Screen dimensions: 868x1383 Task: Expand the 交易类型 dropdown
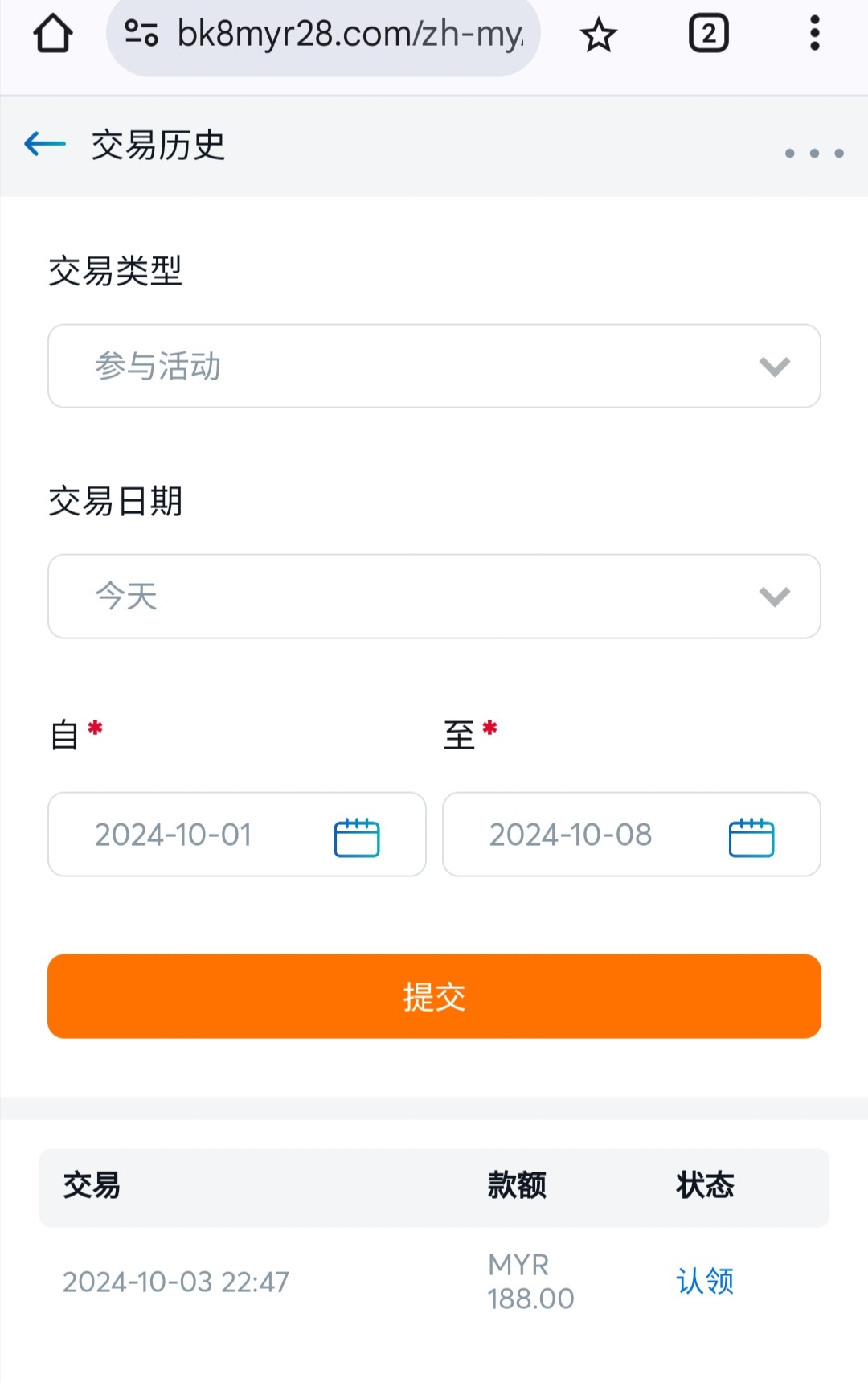(434, 367)
